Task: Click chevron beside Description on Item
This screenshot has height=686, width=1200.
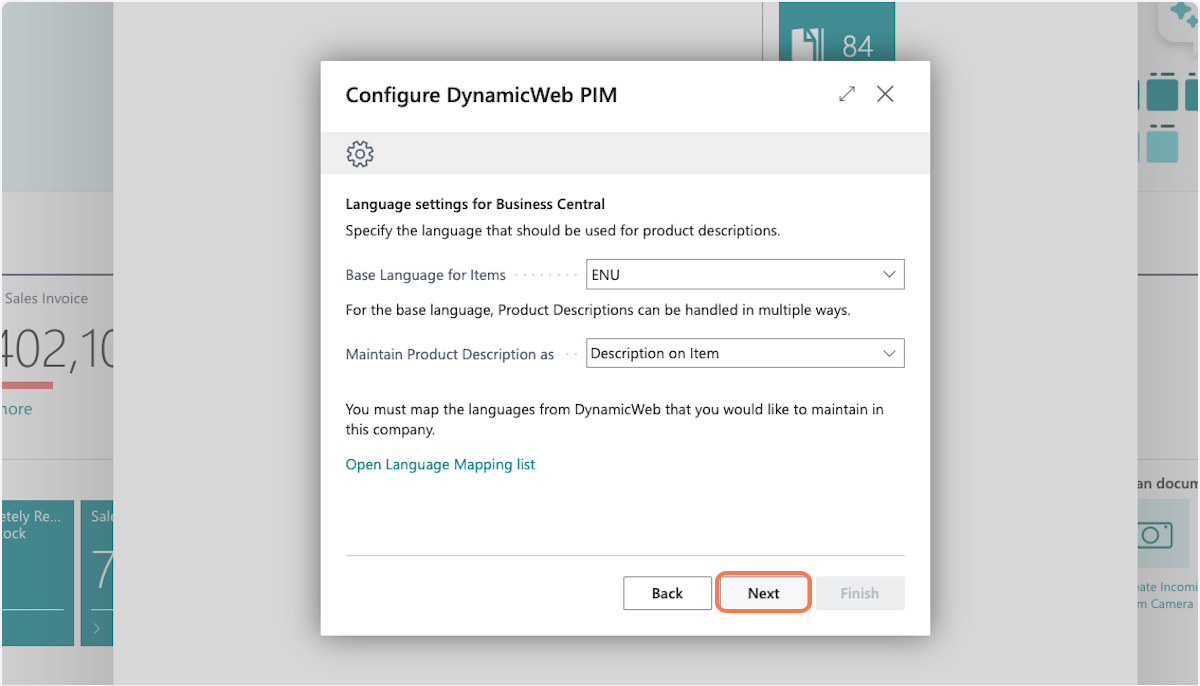Action: click(889, 353)
